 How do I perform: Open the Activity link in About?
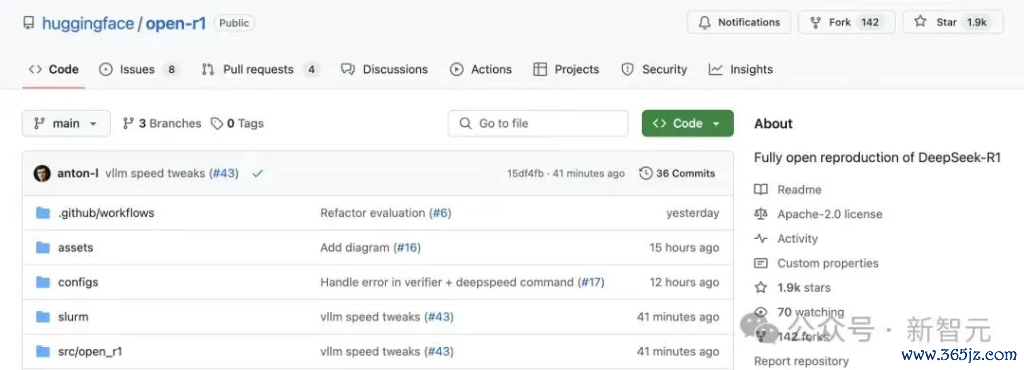797,238
